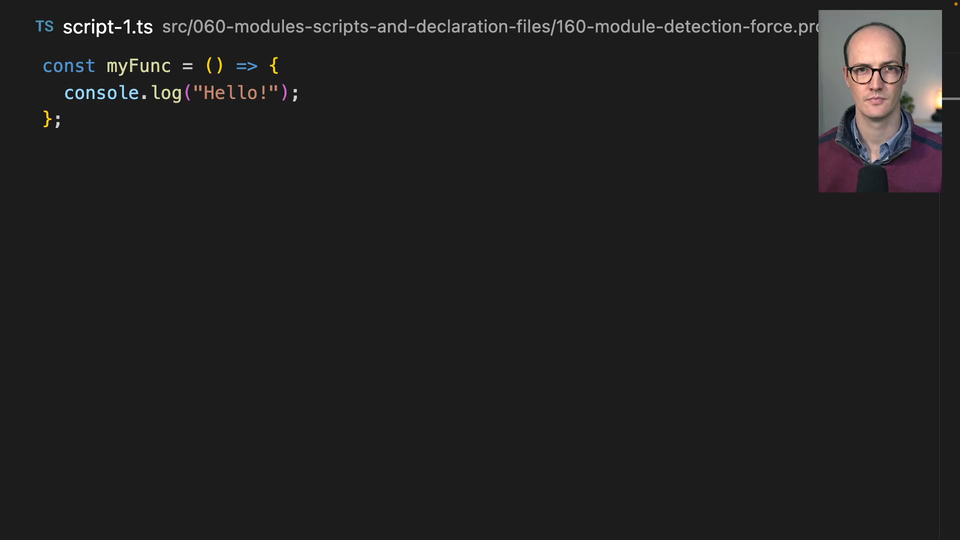This screenshot has width=960, height=540.
Task: Click the semicolon after the console.log call
Action: 295,93
